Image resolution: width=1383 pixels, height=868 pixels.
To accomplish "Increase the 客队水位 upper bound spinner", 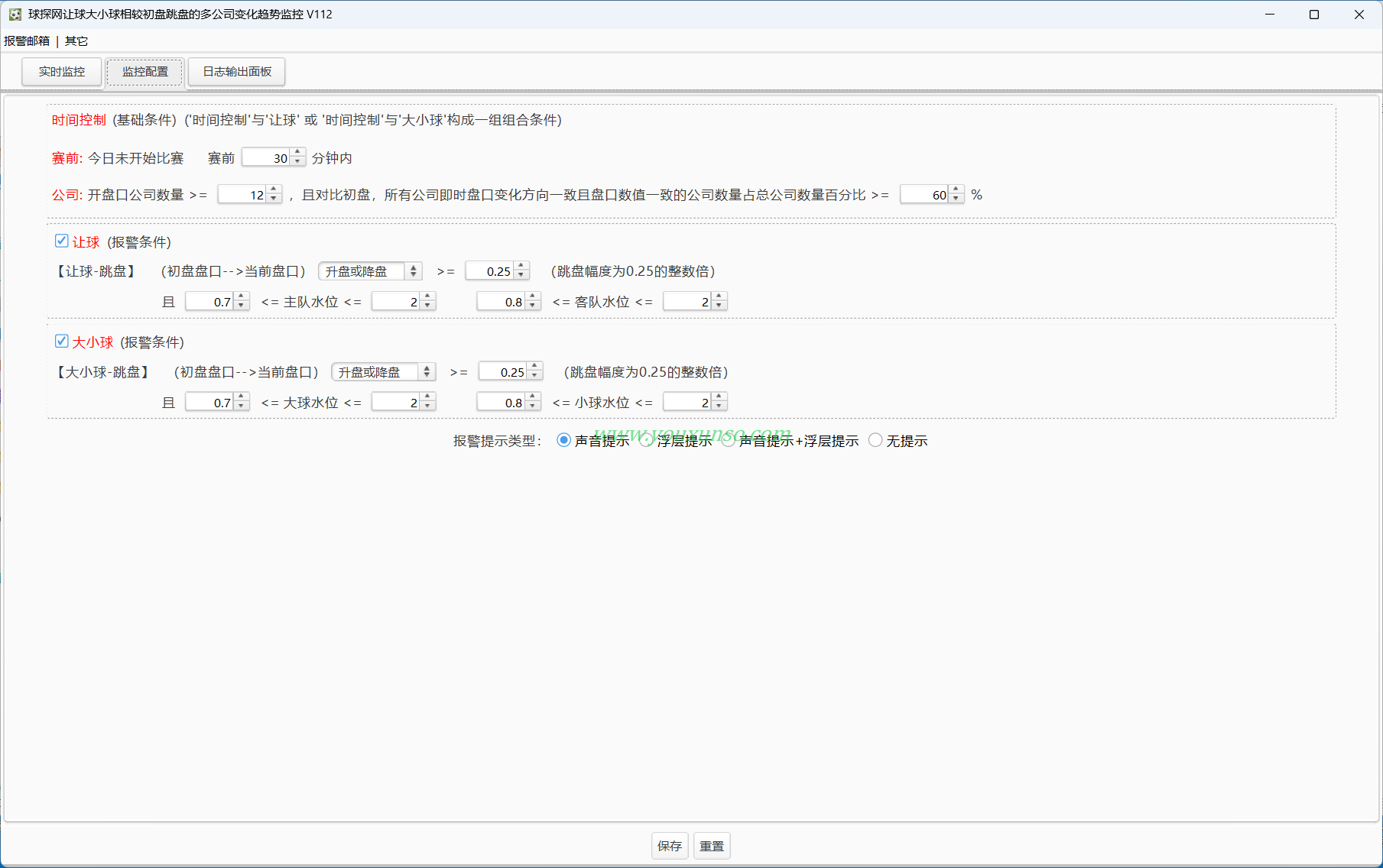I will pyautogui.click(x=719, y=296).
